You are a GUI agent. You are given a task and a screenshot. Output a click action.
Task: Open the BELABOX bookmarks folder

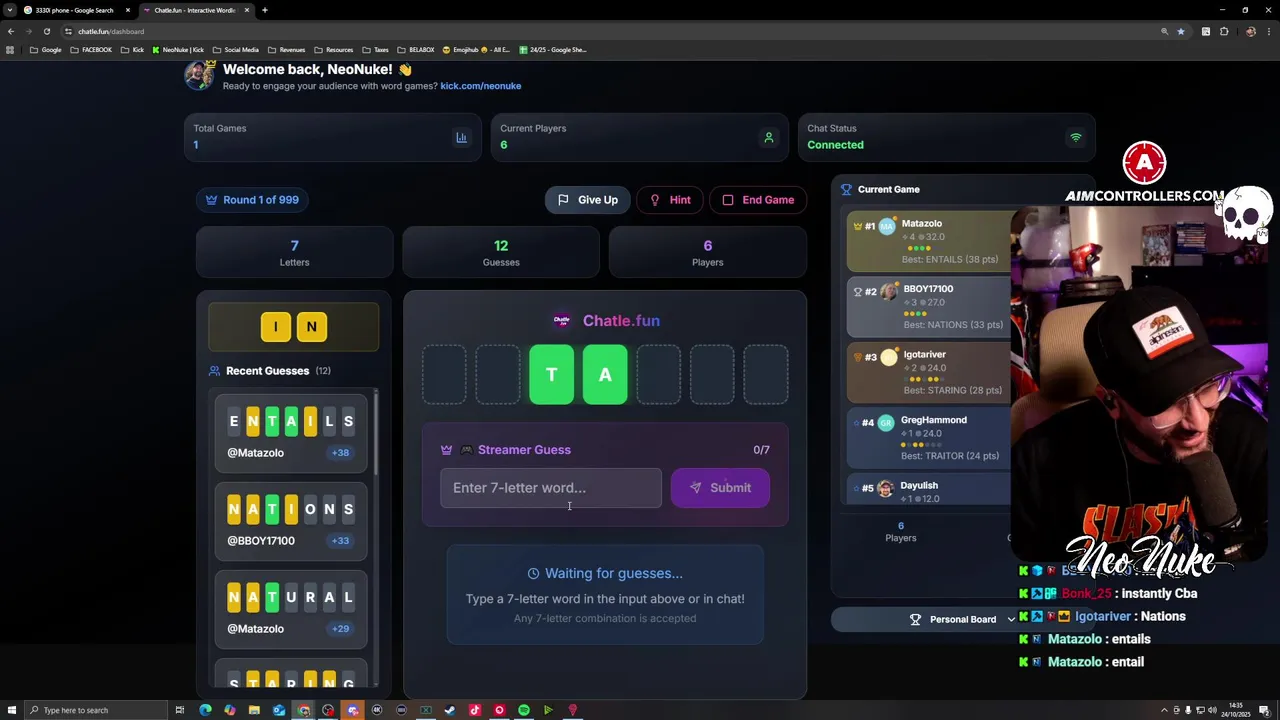416,50
